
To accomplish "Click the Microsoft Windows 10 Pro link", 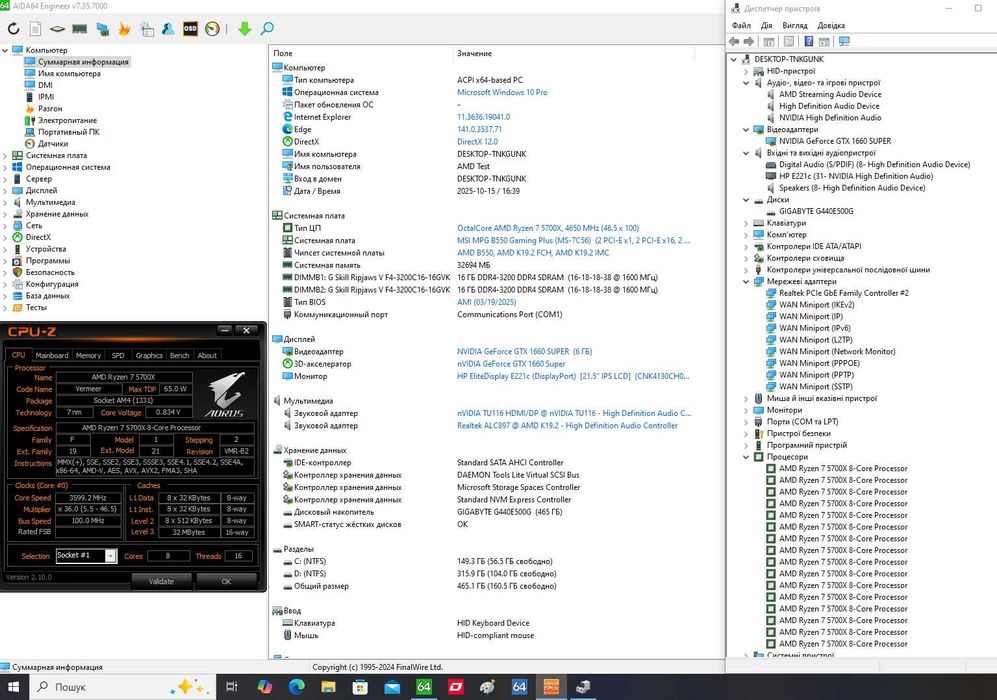I will click(x=502, y=92).
